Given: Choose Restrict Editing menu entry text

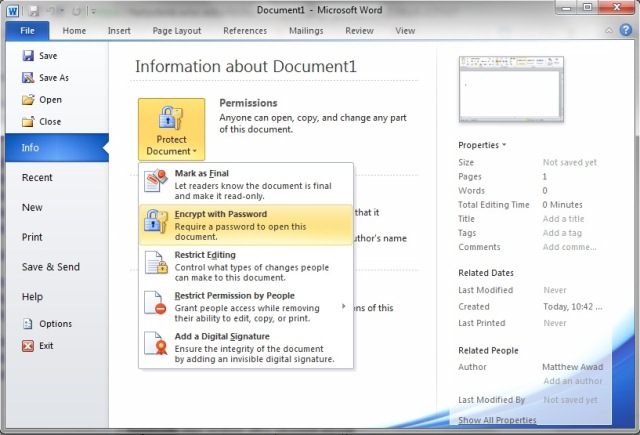Looking at the screenshot, I should pos(205,255).
